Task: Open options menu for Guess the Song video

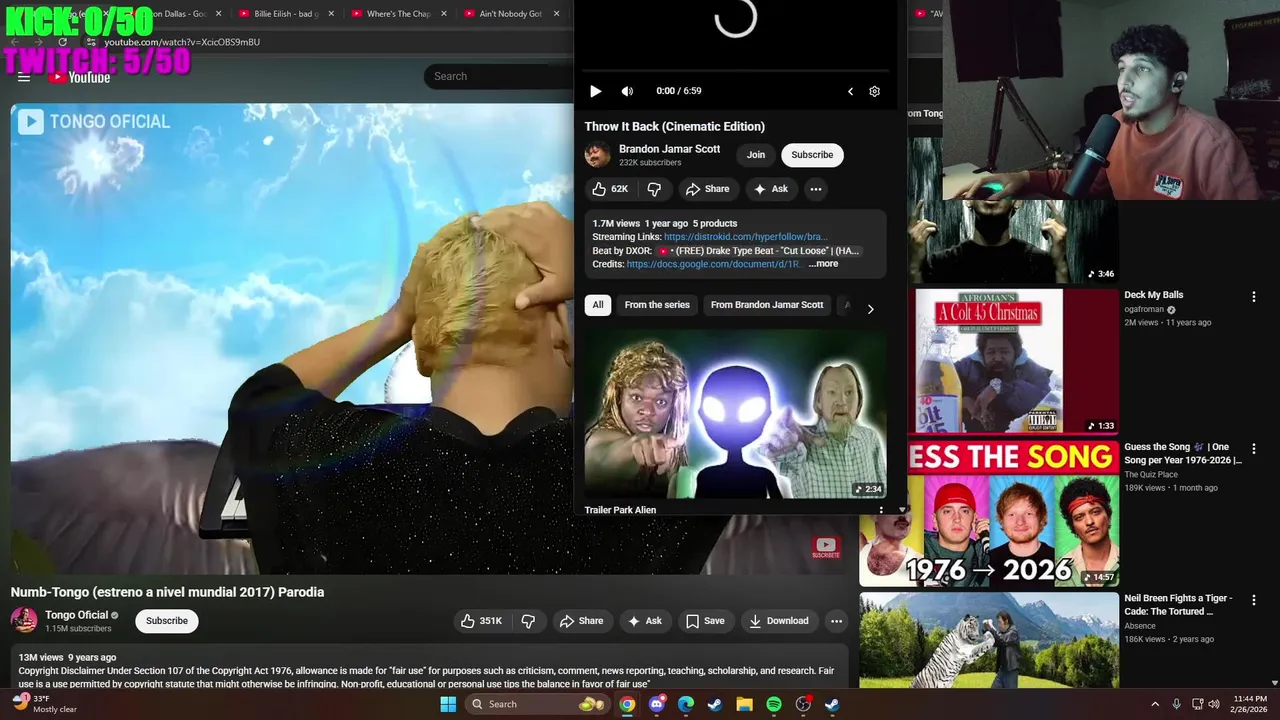Action: [x=1253, y=449]
